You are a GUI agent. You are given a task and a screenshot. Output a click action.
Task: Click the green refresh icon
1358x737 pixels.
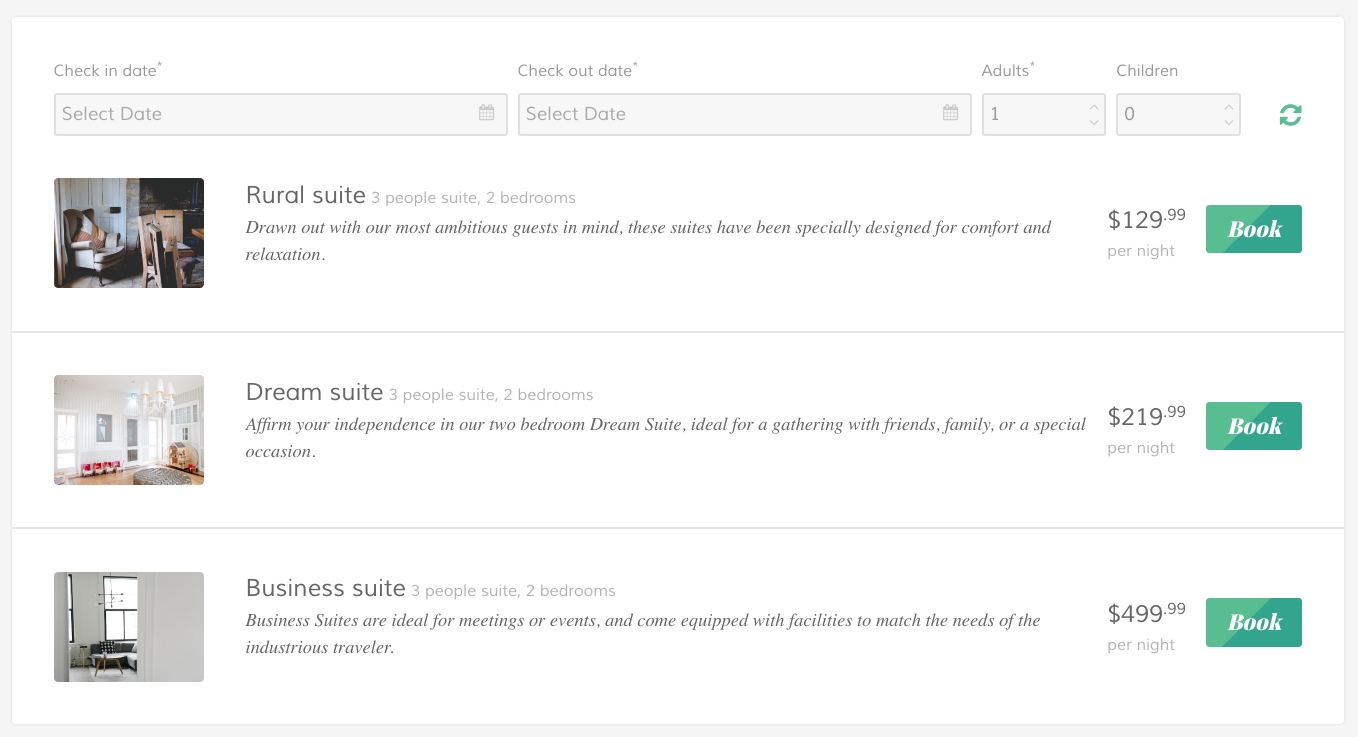pyautogui.click(x=1290, y=115)
